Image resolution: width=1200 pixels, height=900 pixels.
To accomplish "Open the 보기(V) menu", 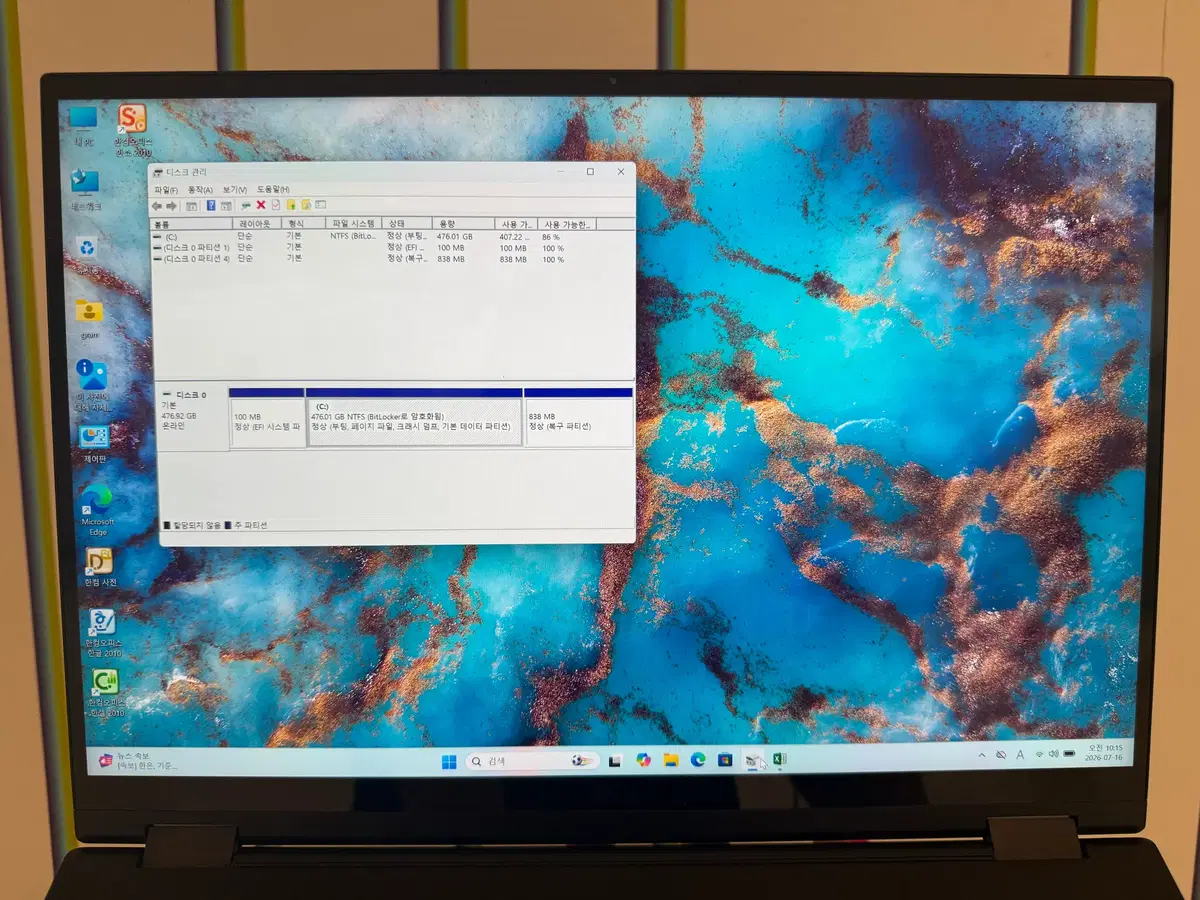I will 235,190.
